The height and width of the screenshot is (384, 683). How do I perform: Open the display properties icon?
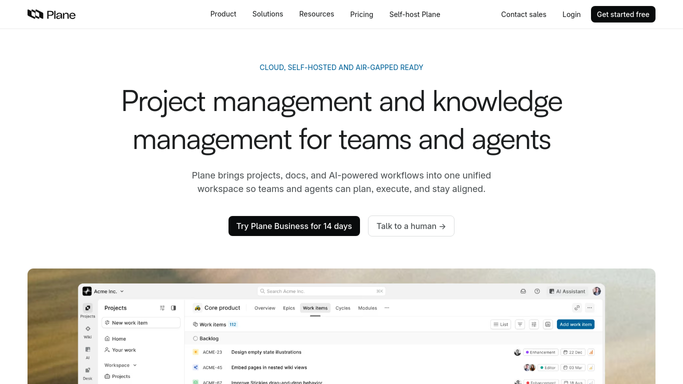(534, 324)
